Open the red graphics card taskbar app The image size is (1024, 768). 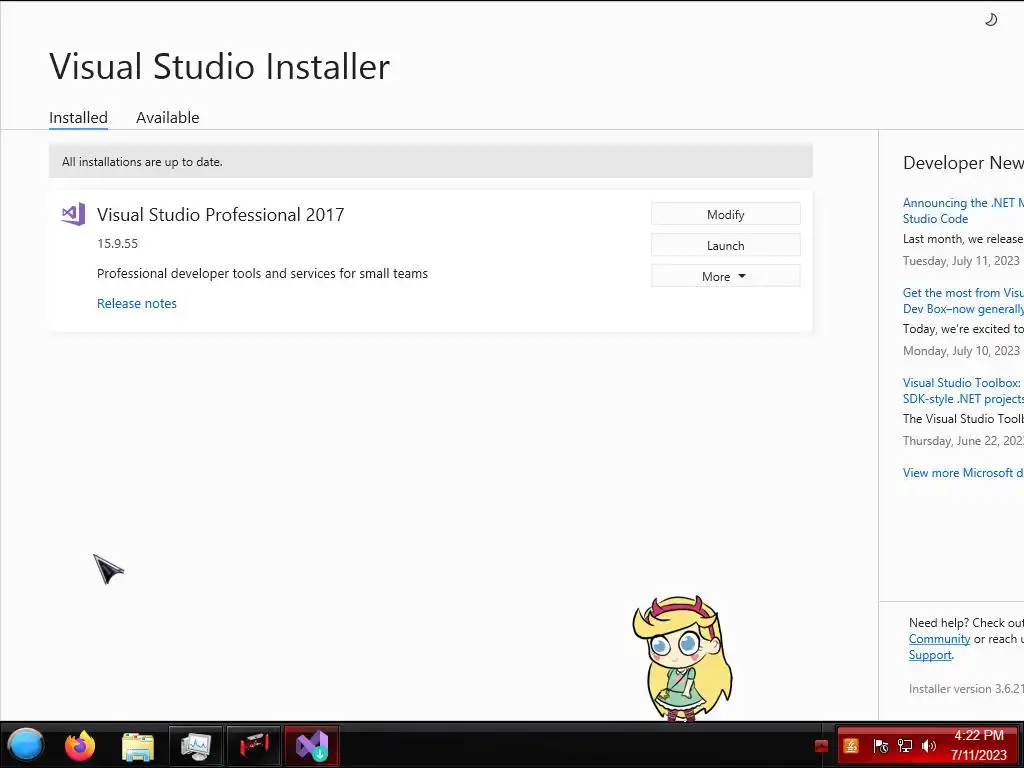point(253,746)
